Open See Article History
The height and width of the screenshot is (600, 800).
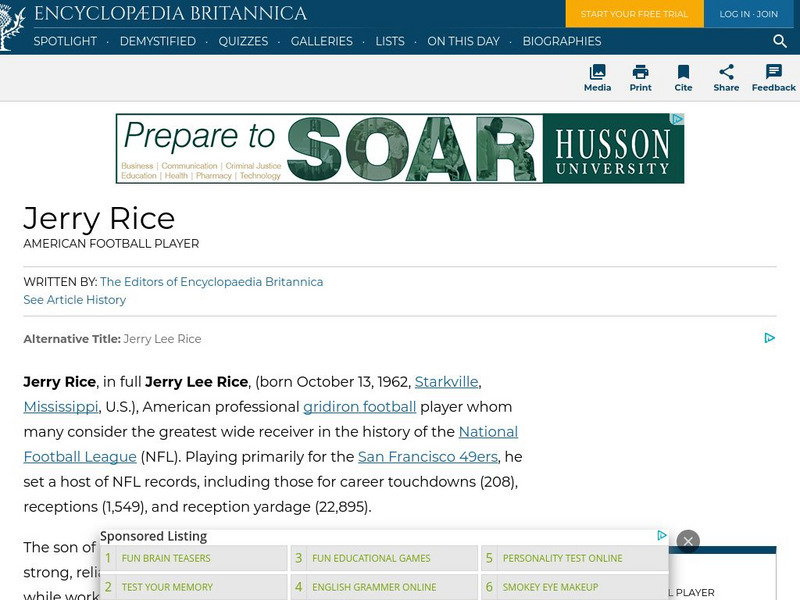[74, 299]
